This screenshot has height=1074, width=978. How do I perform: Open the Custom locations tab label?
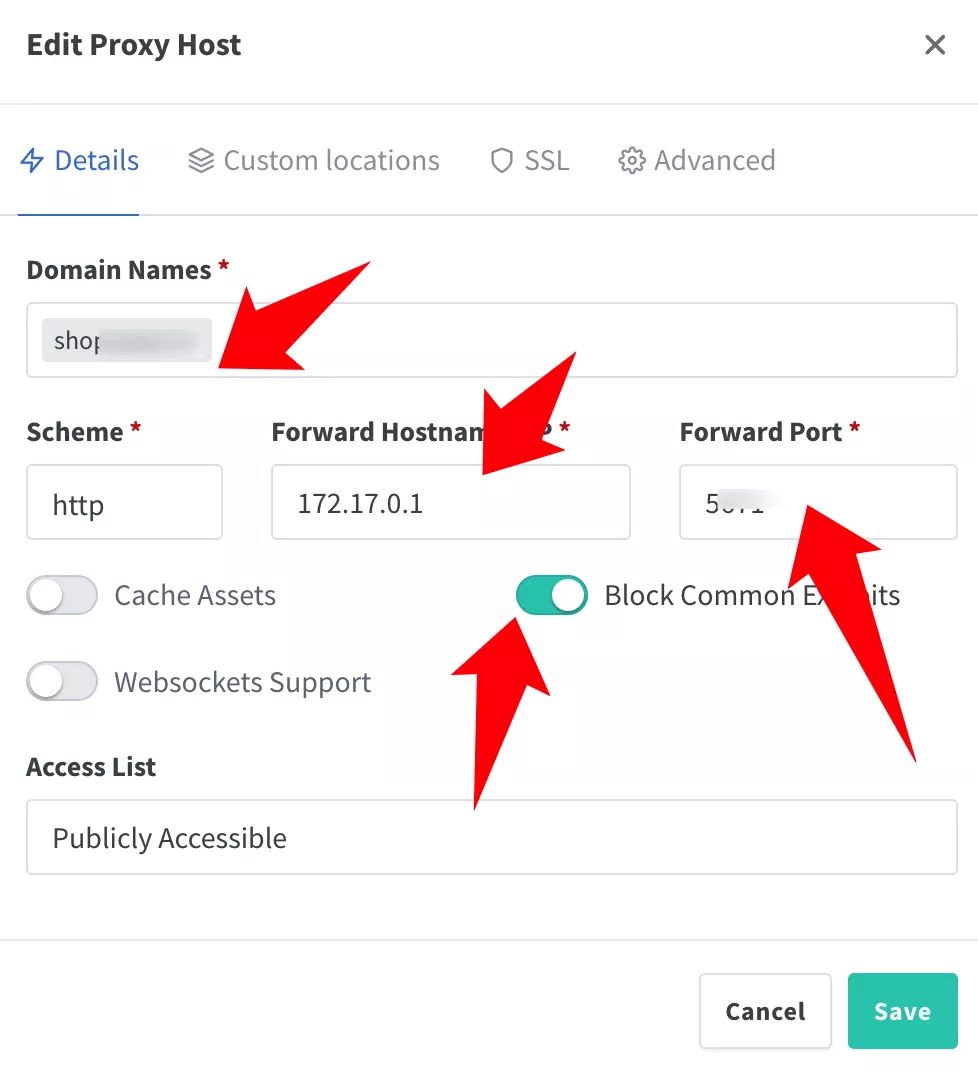331,161
